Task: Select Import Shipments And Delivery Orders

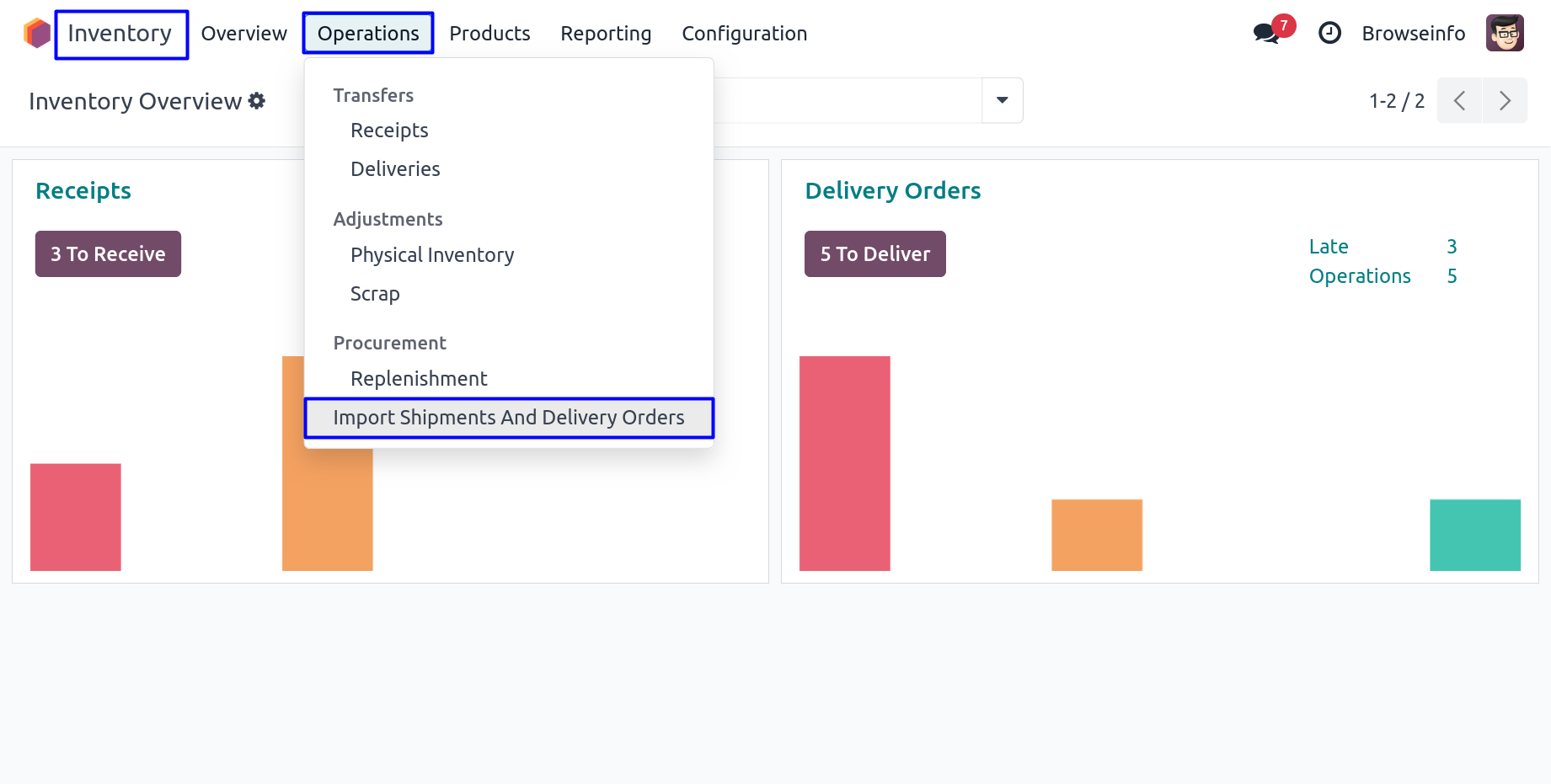Action: tap(509, 418)
